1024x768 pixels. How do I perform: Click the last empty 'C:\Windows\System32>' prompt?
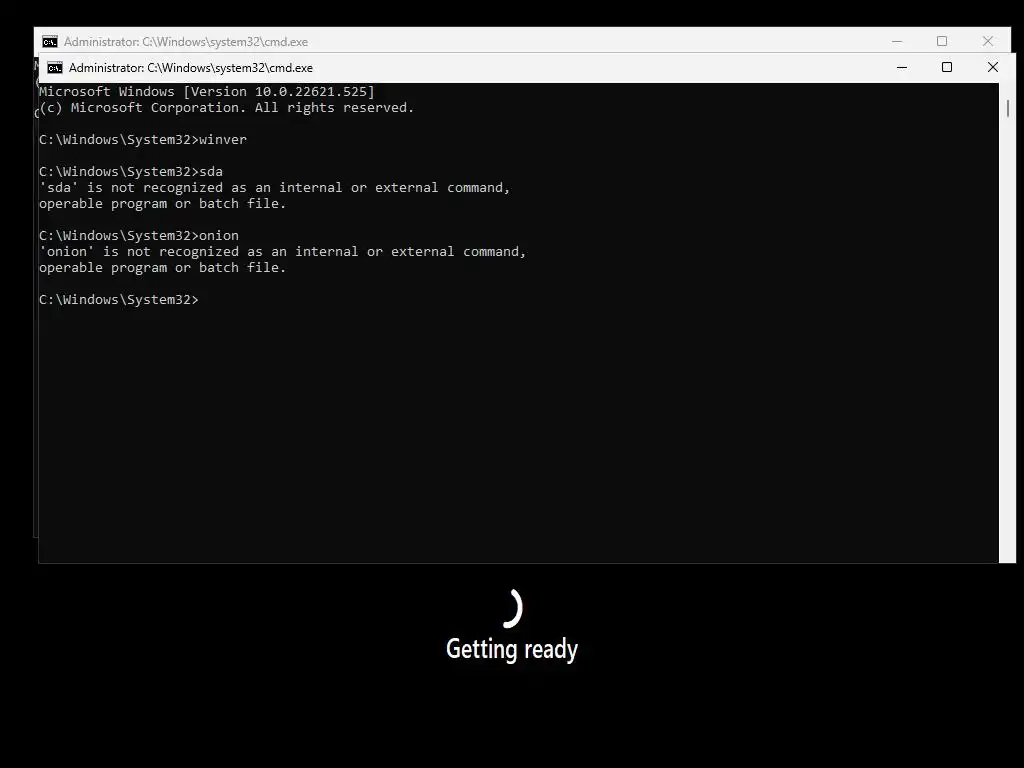pyautogui.click(x=119, y=300)
